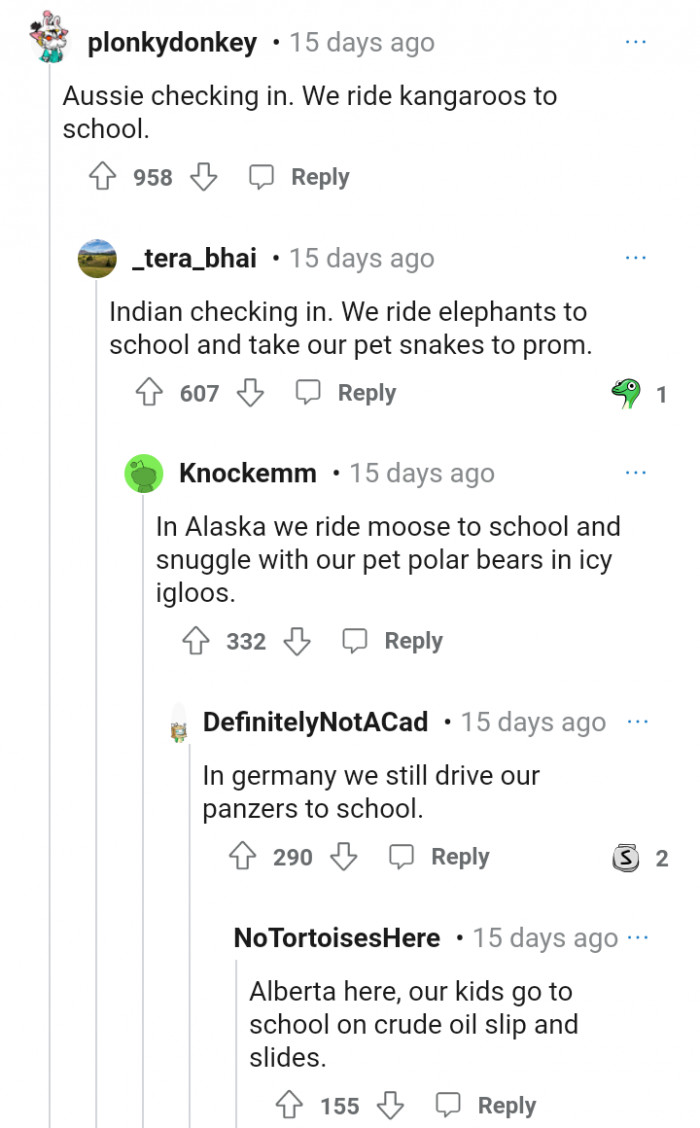700x1128 pixels.
Task: Open the three-dot menu for Knockemm's comment
Action: [636, 470]
